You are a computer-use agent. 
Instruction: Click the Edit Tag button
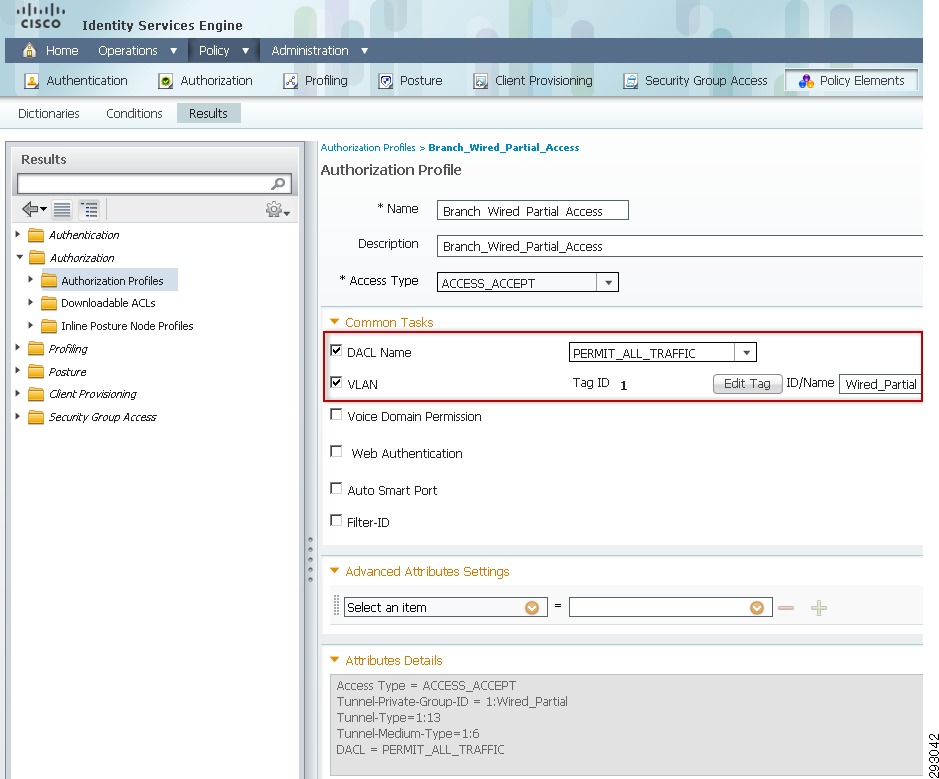(747, 384)
